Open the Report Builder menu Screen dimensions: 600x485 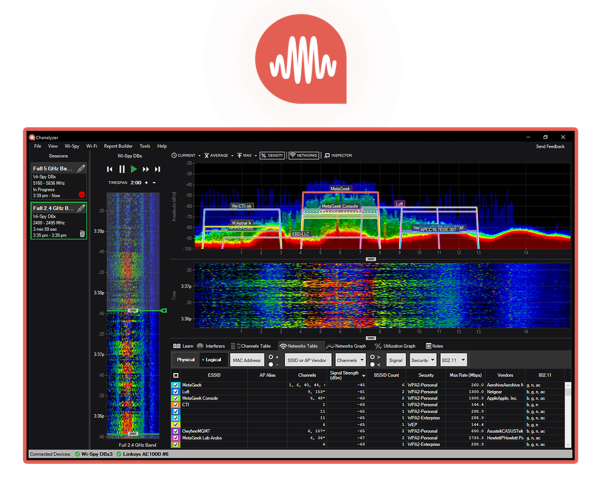pos(118,146)
